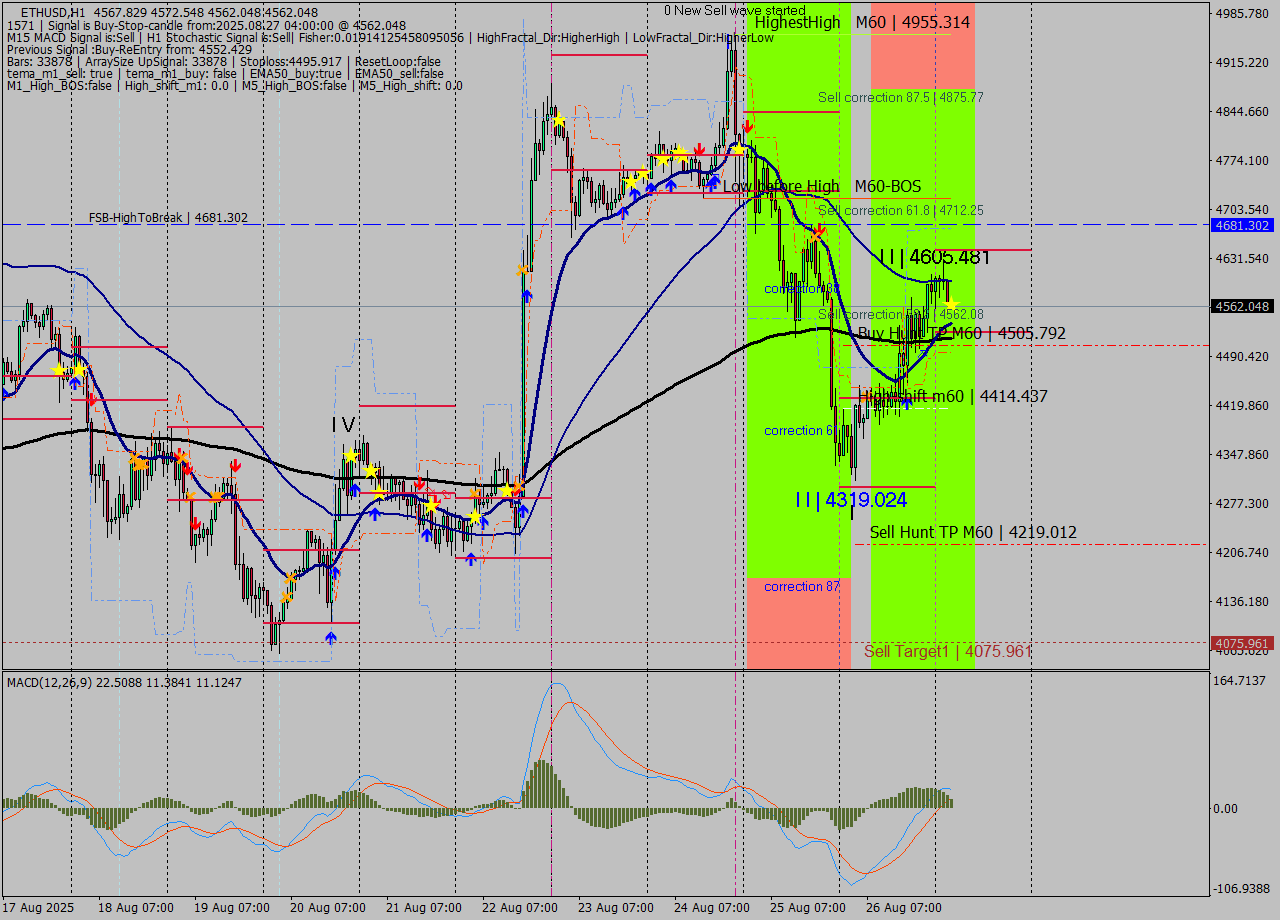Click the 22 Aug 07:00 date on time axis
The image size is (1280, 920).
[522, 908]
